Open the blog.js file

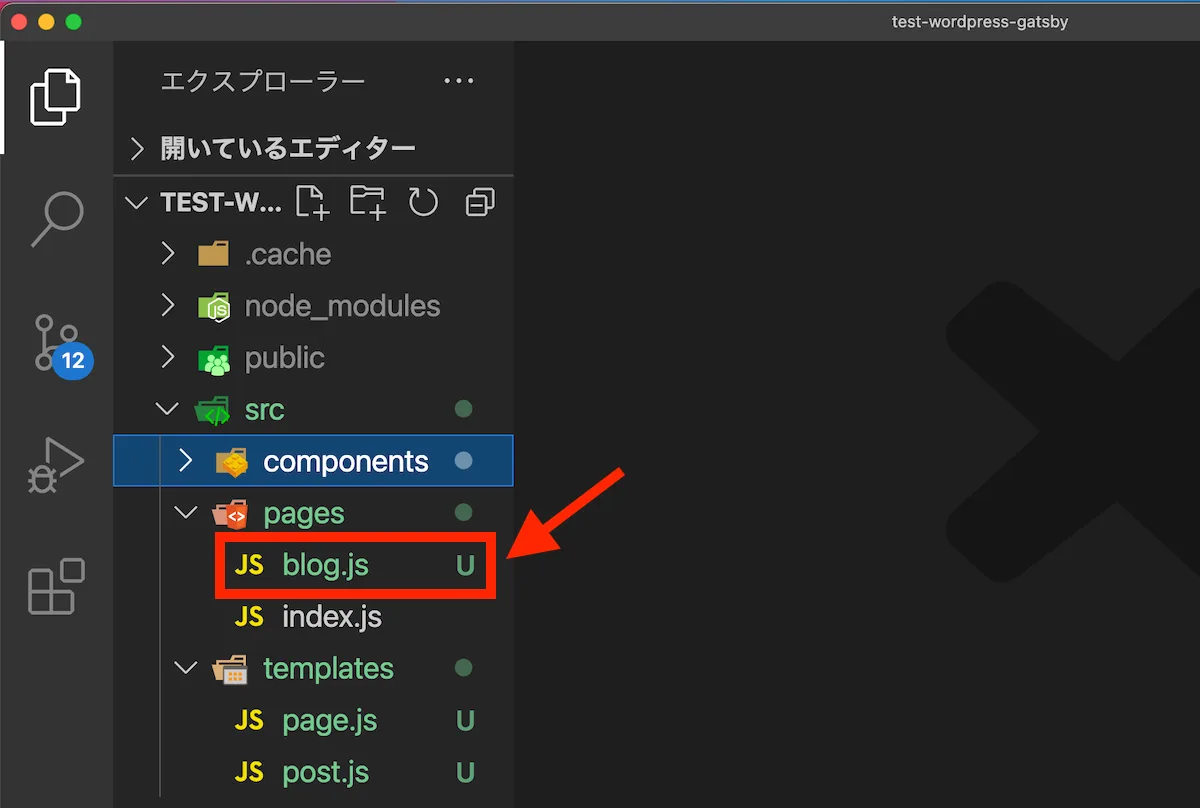click(x=326, y=565)
